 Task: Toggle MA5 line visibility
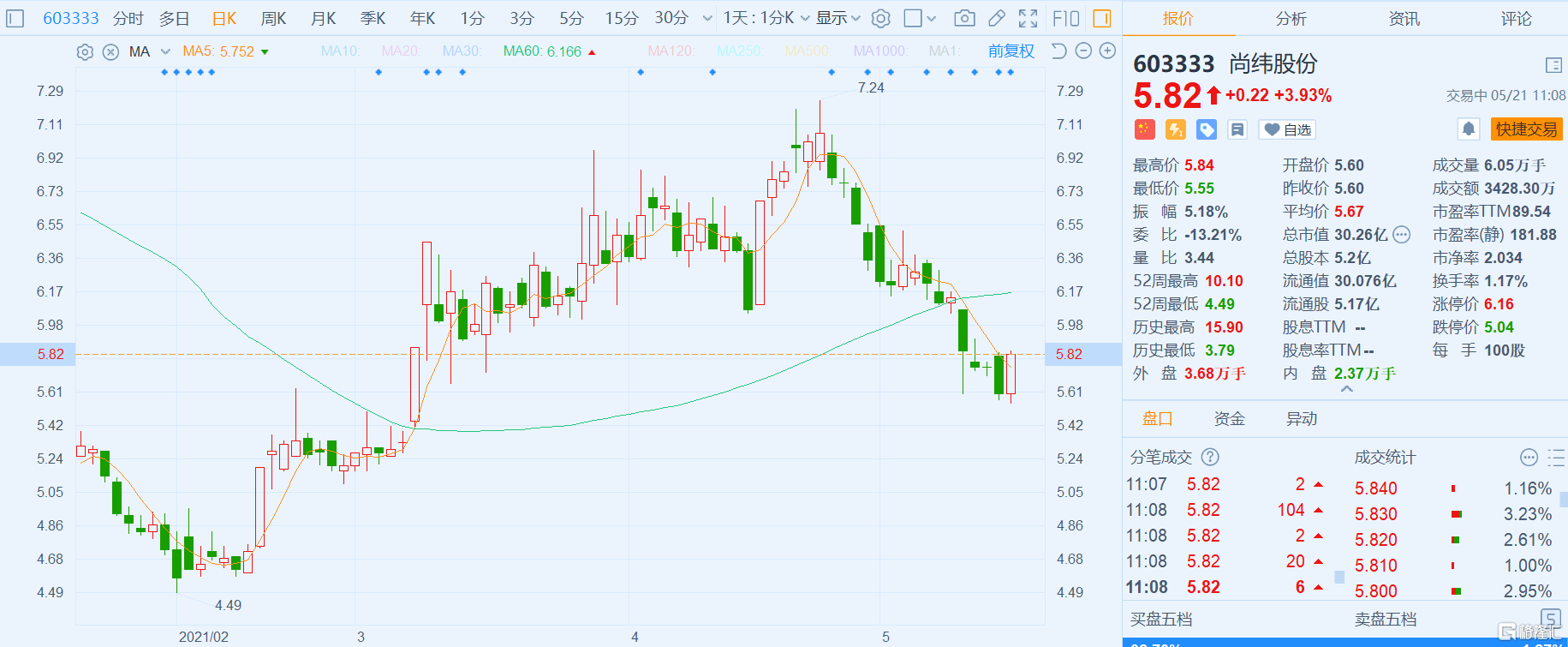pyautogui.click(x=225, y=51)
